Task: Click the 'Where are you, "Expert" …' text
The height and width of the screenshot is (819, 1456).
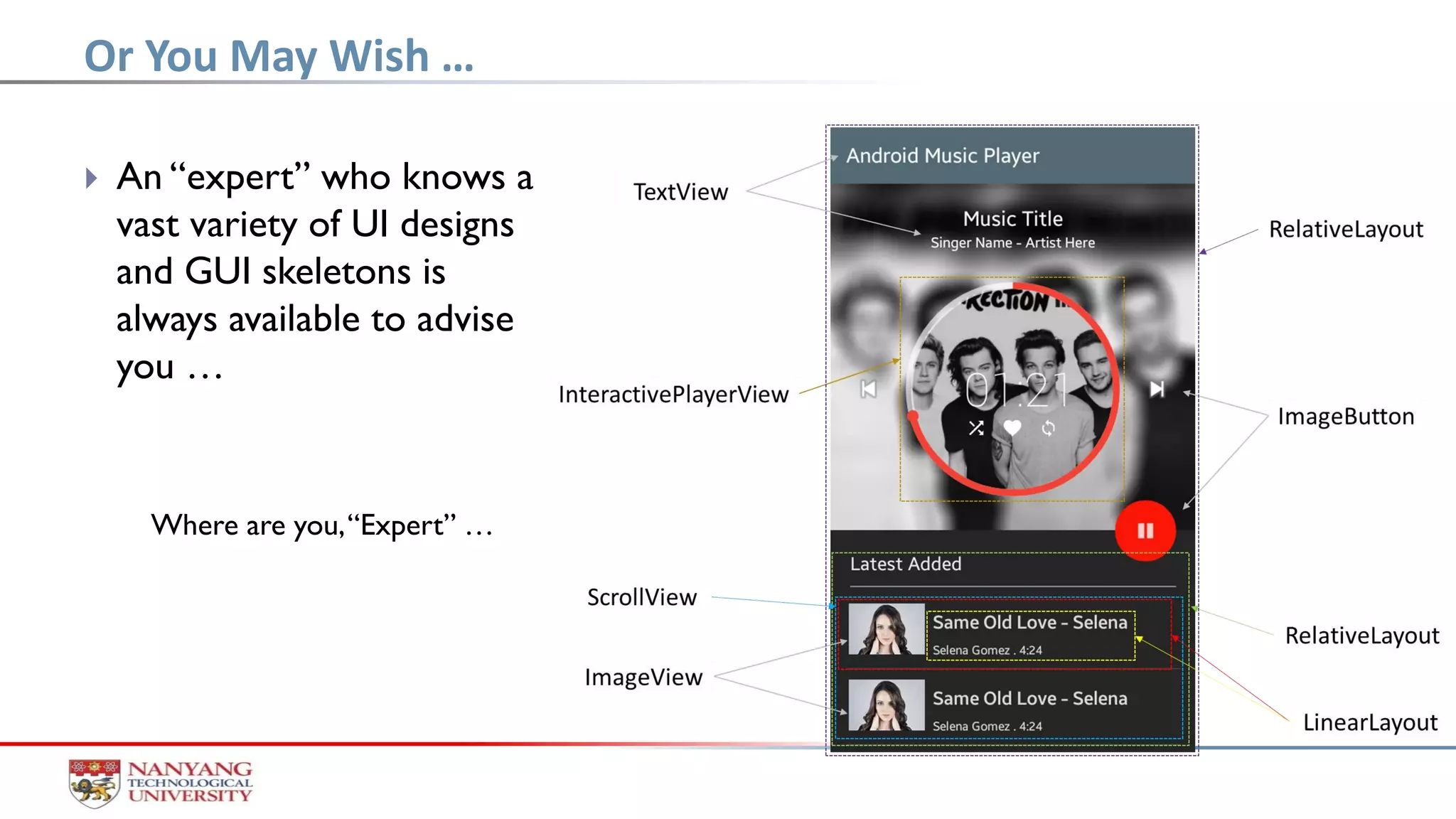Action: [321, 525]
